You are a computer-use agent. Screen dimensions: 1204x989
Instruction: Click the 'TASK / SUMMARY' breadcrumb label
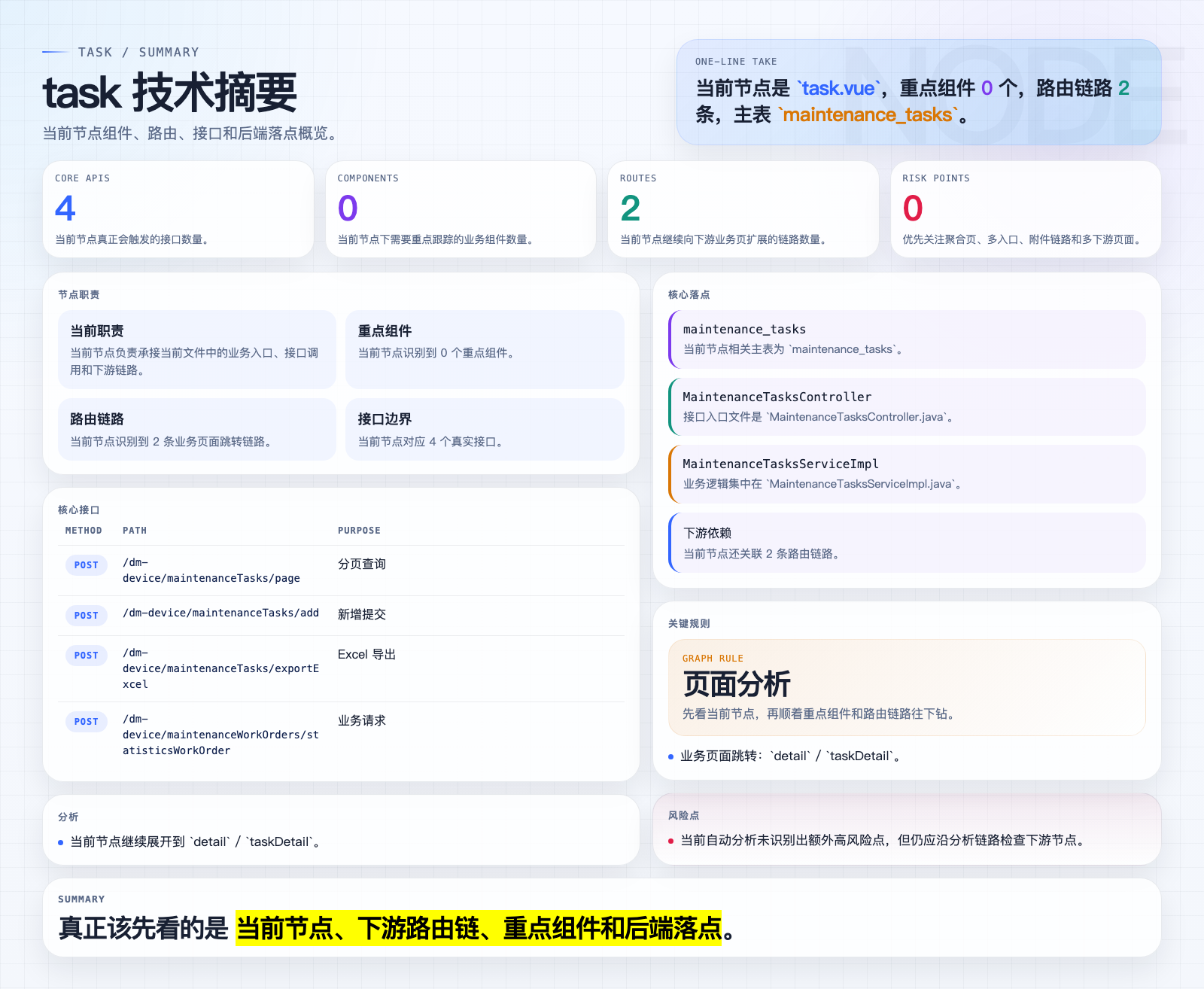coord(138,52)
